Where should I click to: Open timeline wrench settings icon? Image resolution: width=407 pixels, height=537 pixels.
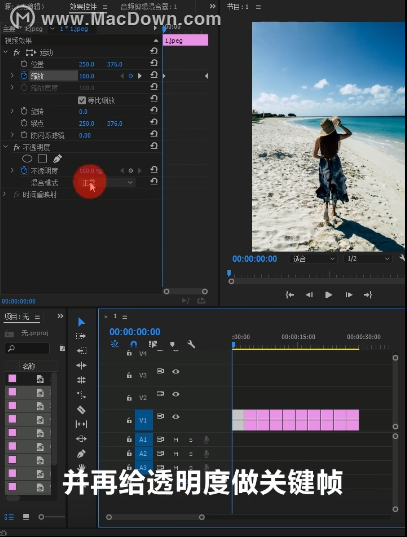191,344
